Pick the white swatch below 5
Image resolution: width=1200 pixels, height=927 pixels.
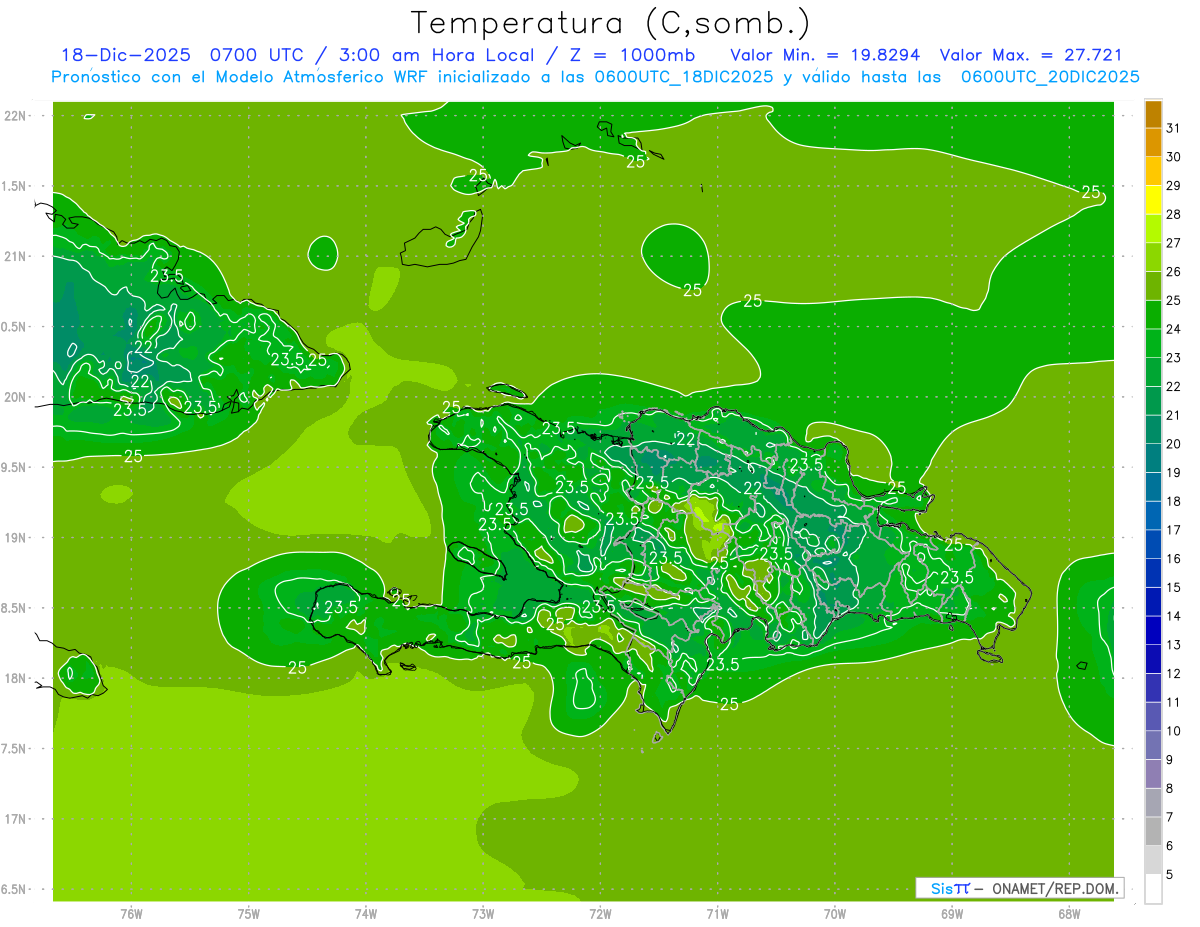pos(1154,889)
